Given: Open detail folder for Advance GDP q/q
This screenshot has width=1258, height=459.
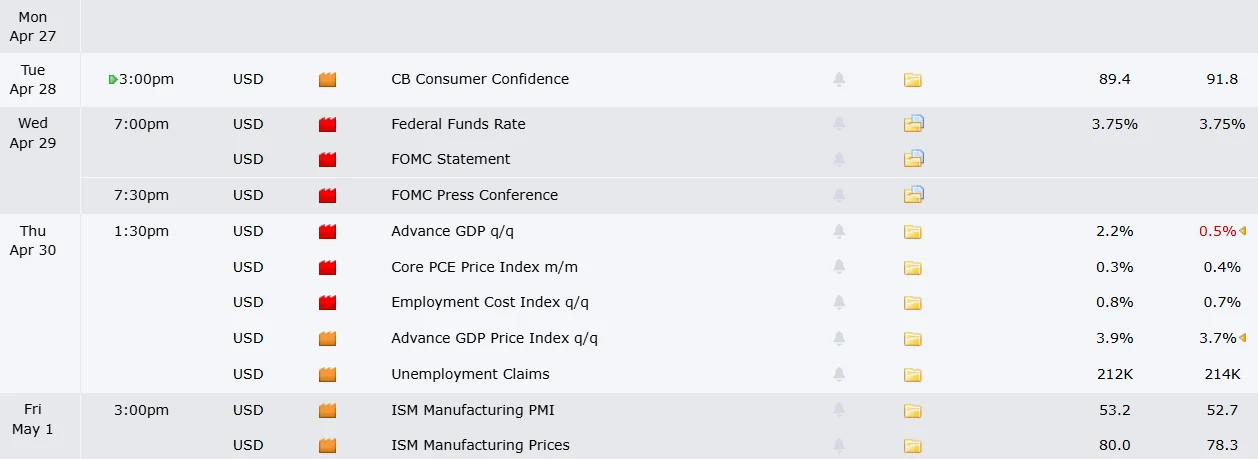Looking at the screenshot, I should (912, 232).
